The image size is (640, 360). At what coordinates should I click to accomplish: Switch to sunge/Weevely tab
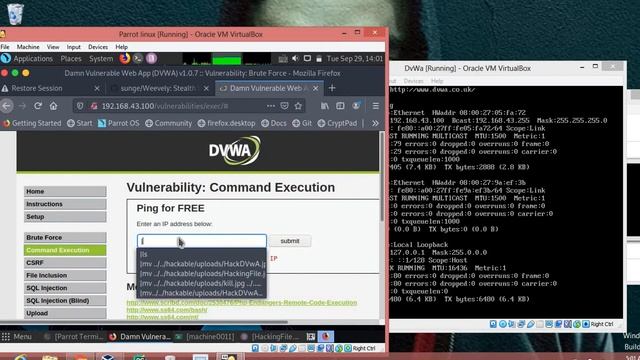tap(160, 88)
